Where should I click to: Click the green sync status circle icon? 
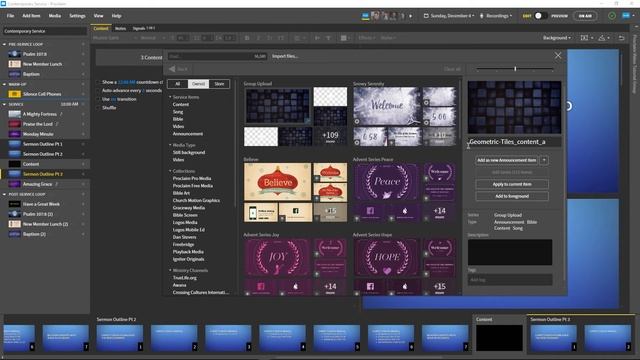pos(612,16)
